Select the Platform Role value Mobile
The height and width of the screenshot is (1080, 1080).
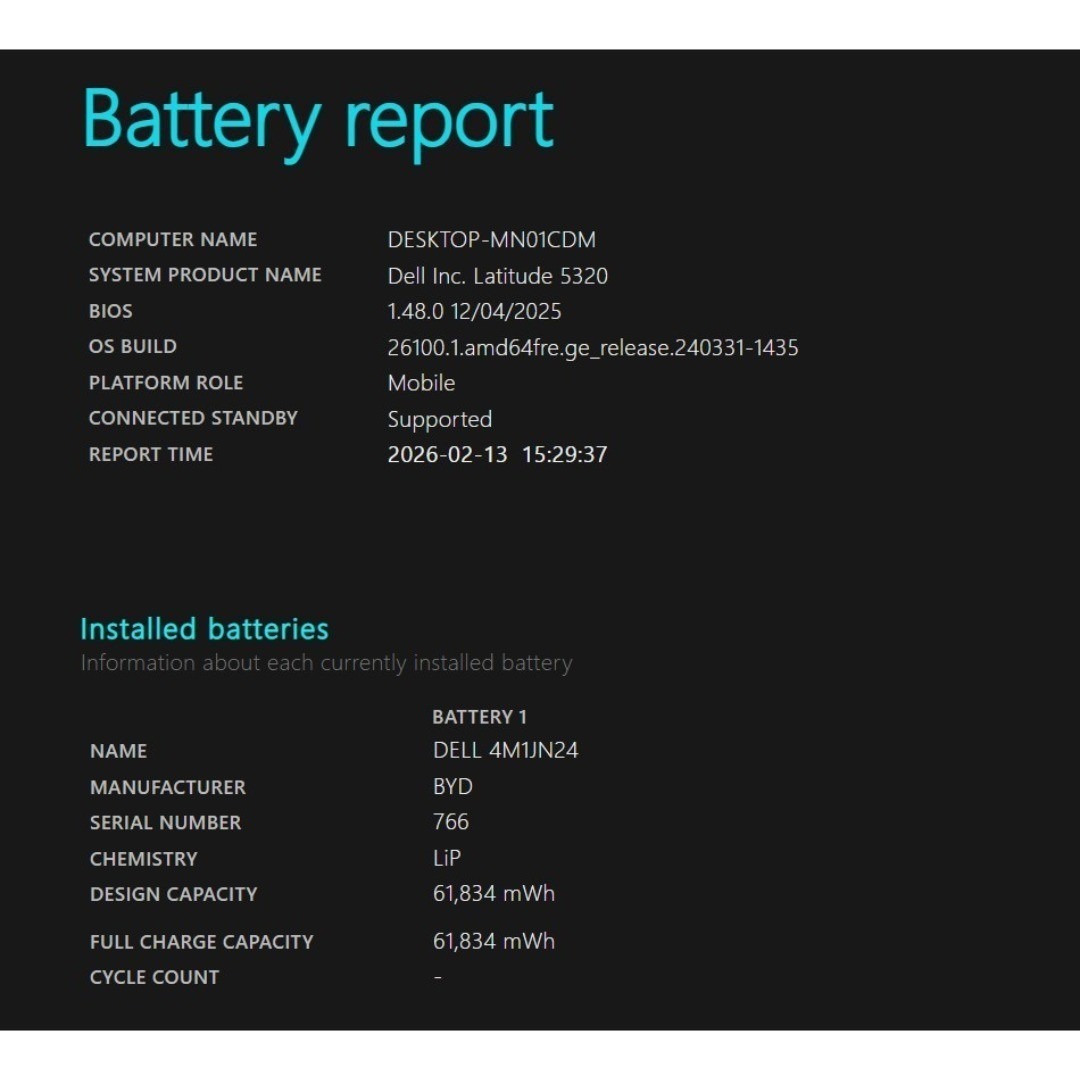(421, 383)
